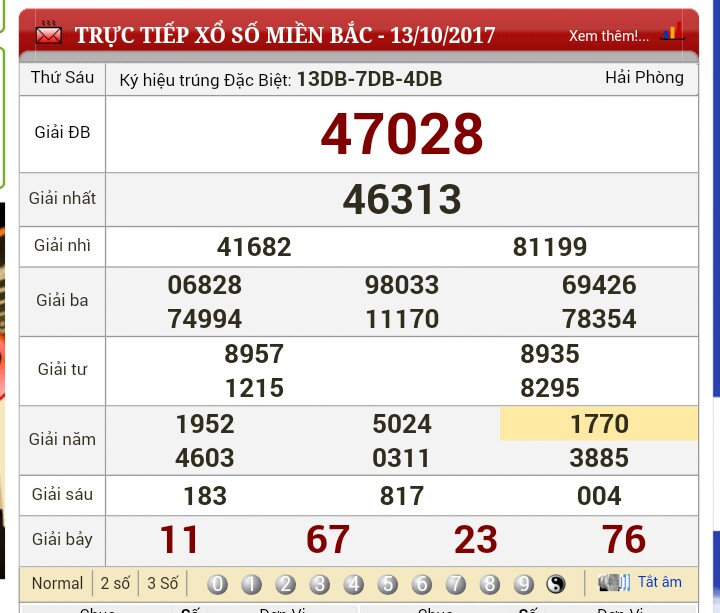Select the digit 1 filter ball
This screenshot has height=613, width=720.
[x=252, y=584]
